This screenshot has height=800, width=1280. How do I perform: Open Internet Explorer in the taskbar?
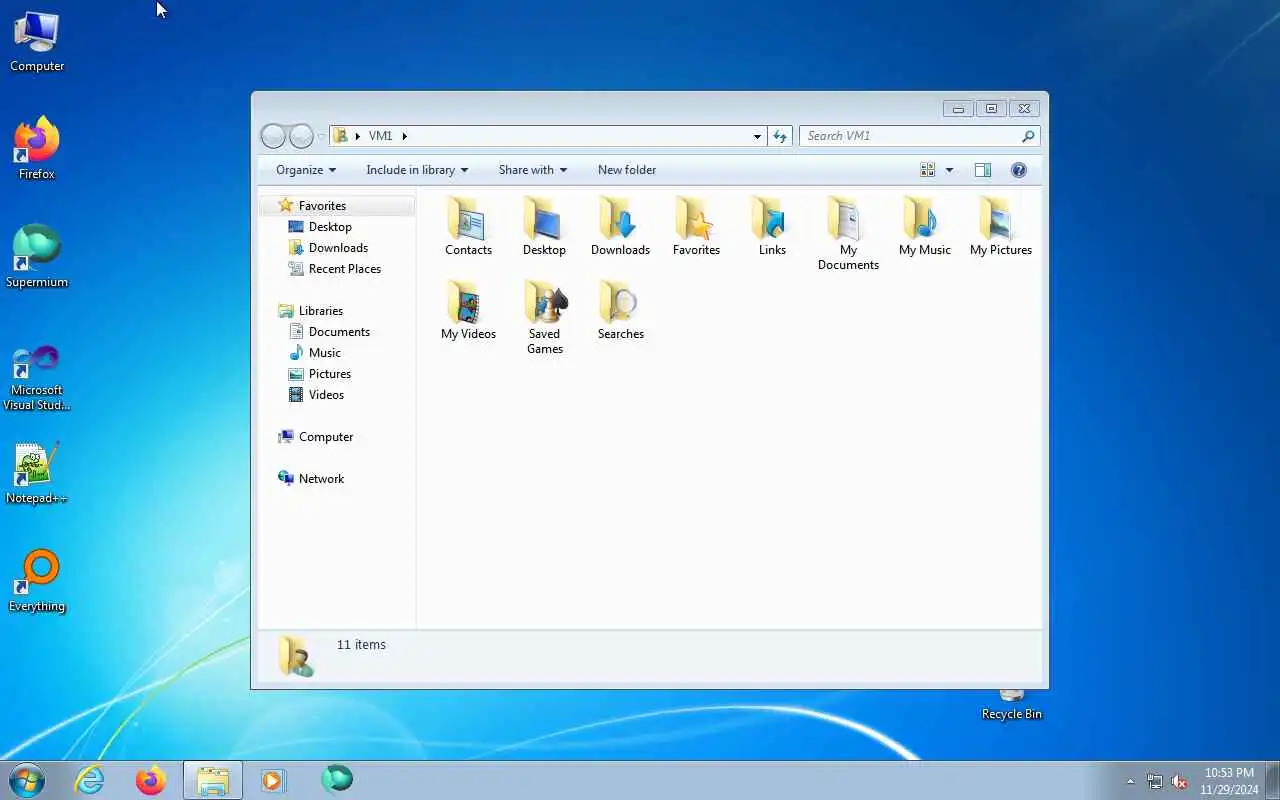[x=90, y=780]
